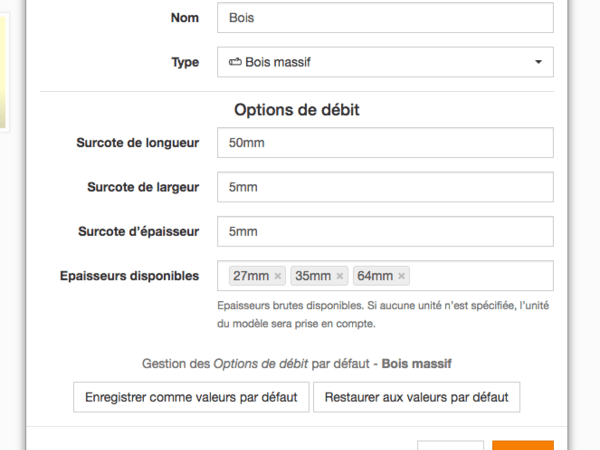Click the wood icon in Type dropdown
600x450 pixels.
click(x=235, y=62)
